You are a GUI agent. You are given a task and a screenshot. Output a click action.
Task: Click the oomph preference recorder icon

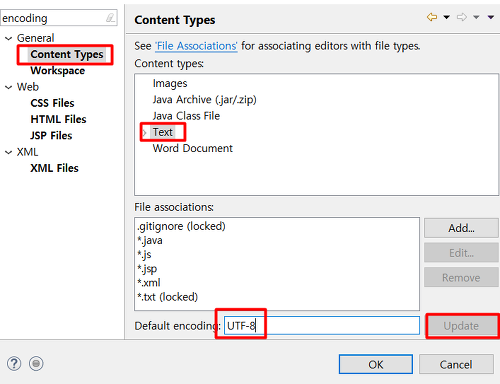[x=36, y=364]
